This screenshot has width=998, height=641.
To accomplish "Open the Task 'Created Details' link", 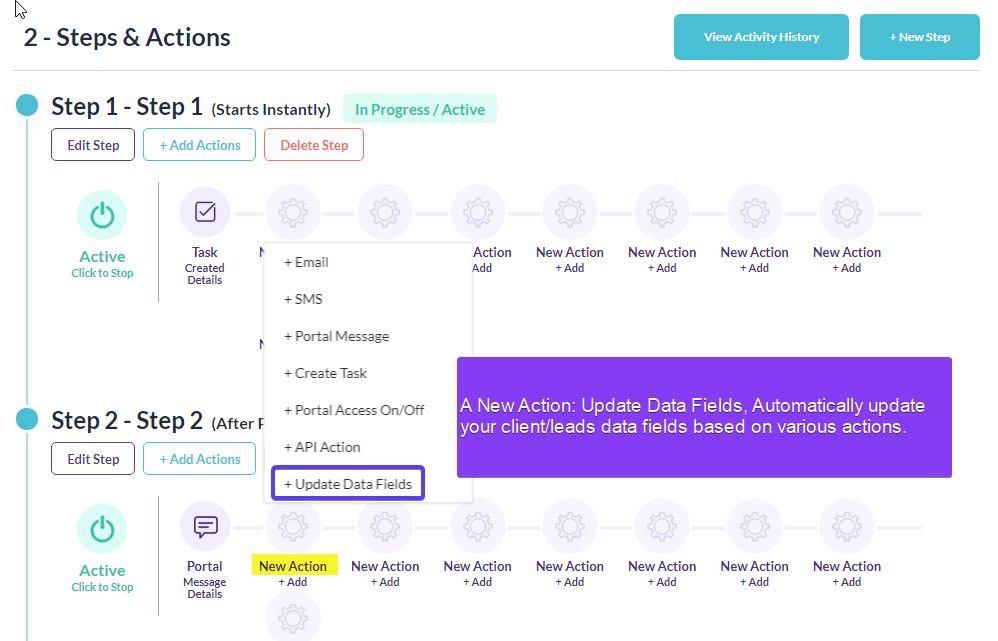I will point(205,274).
